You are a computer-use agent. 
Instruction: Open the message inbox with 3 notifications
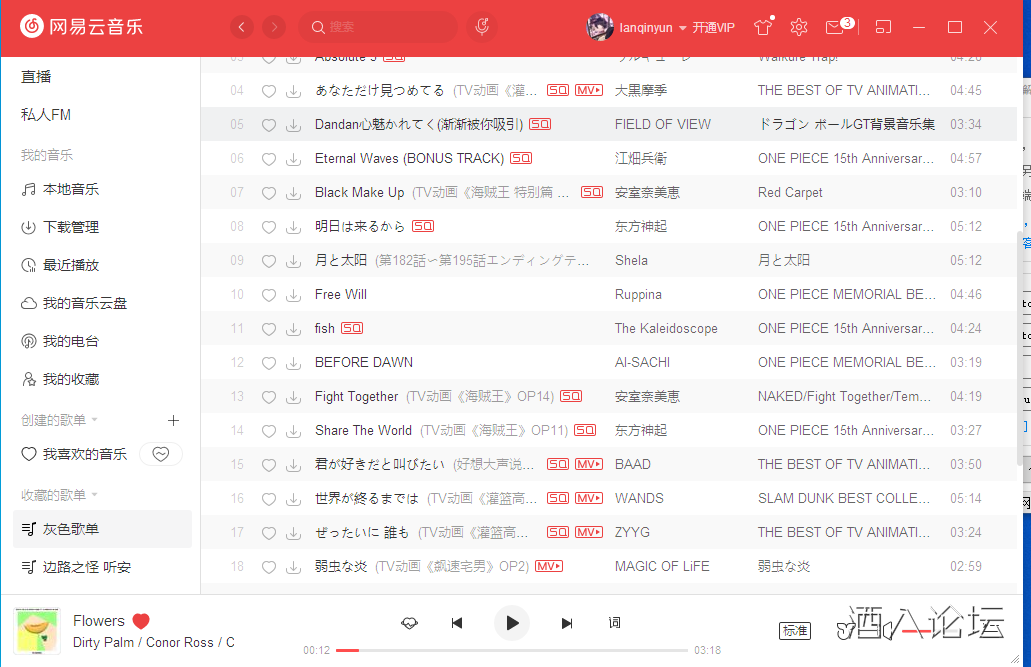pos(836,27)
